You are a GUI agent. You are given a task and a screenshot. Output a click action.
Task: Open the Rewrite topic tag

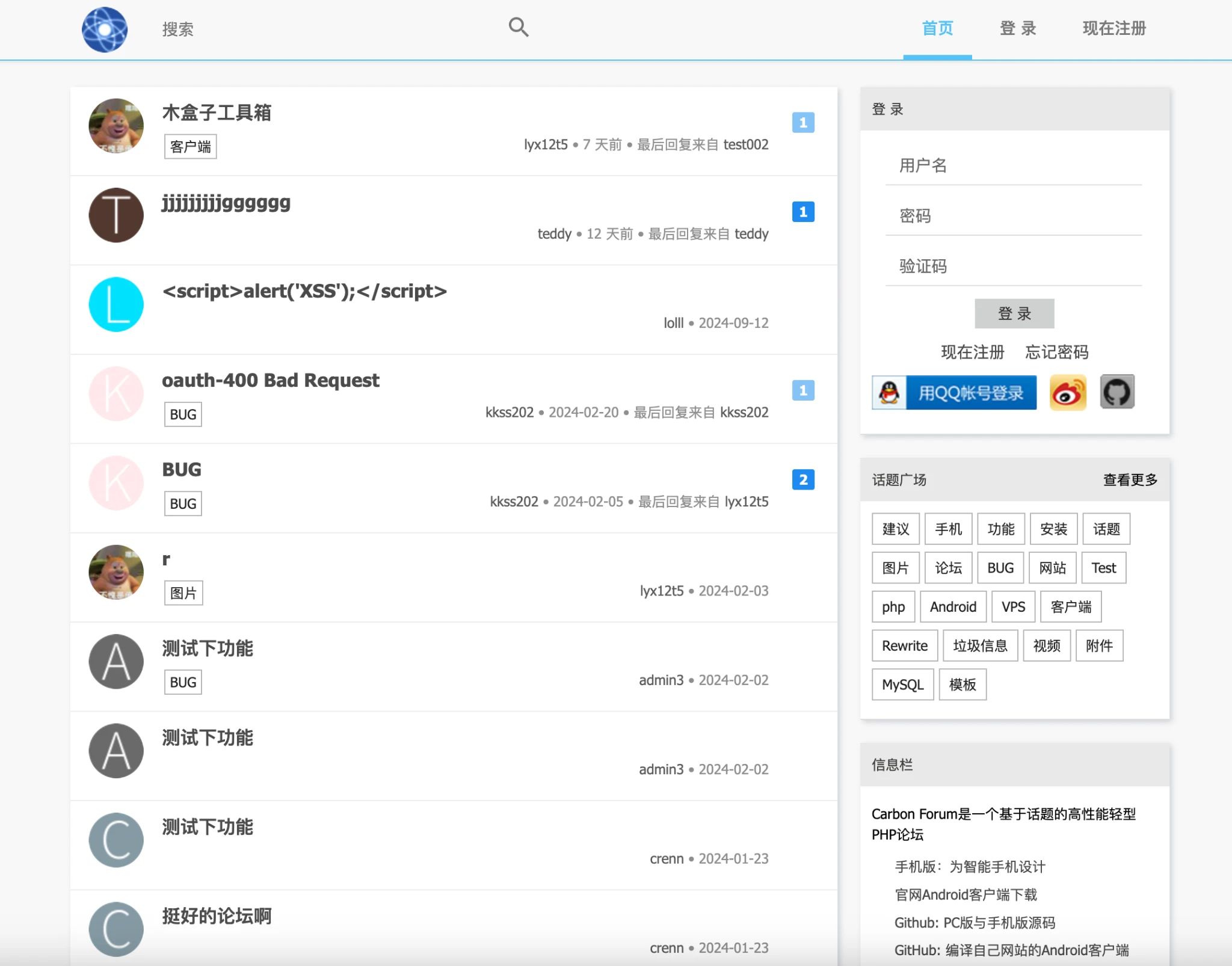coord(904,646)
